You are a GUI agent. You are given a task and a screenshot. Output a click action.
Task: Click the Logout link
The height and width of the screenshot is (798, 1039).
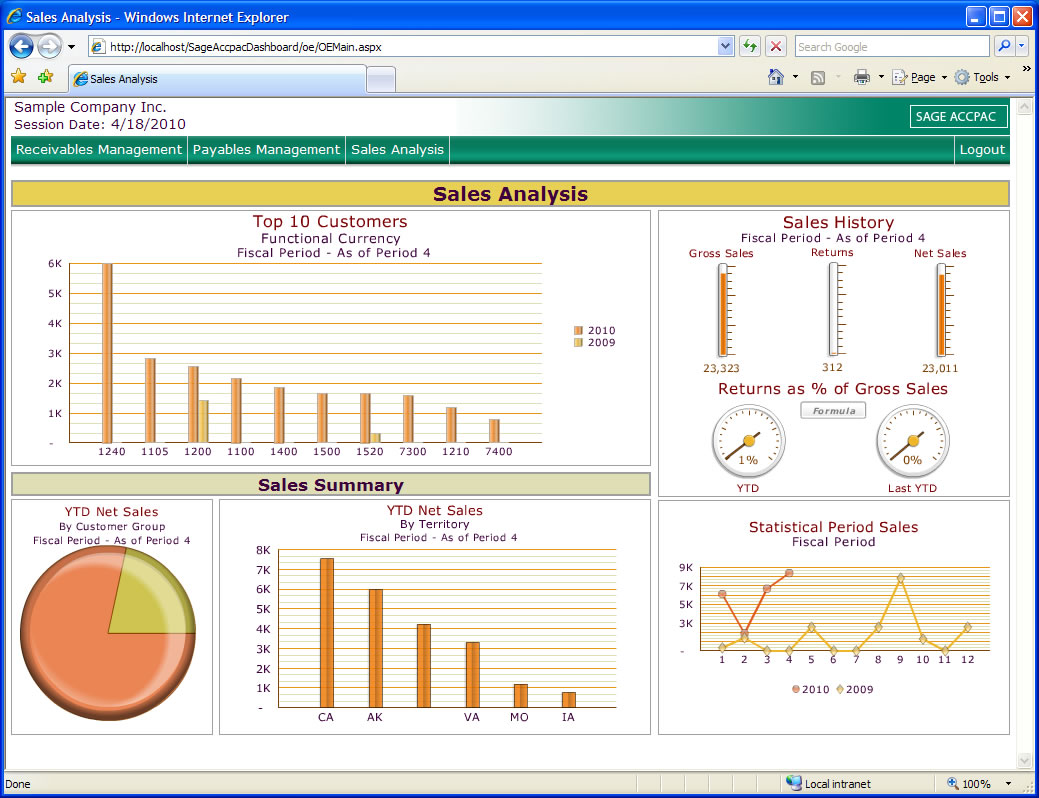pos(982,150)
